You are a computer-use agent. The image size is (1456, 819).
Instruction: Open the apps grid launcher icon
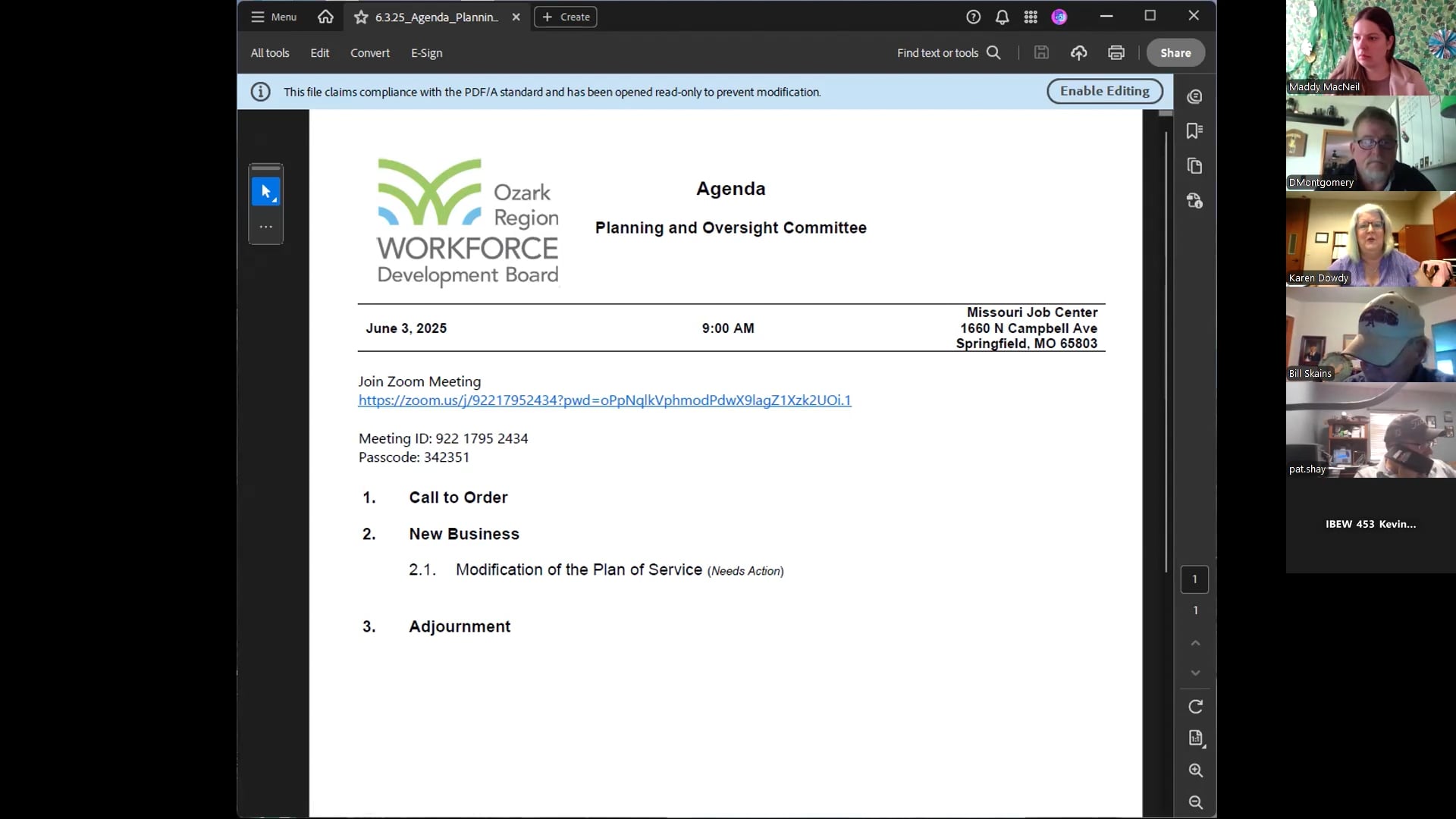pyautogui.click(x=1031, y=17)
